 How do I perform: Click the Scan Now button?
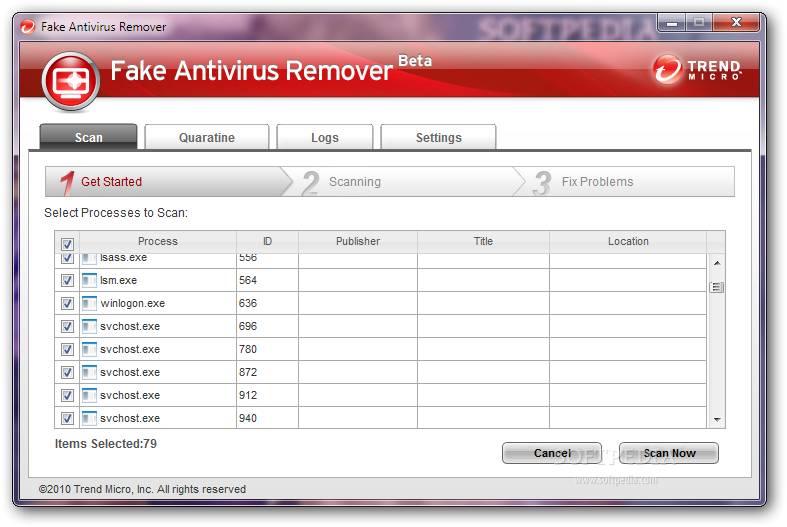tap(669, 453)
